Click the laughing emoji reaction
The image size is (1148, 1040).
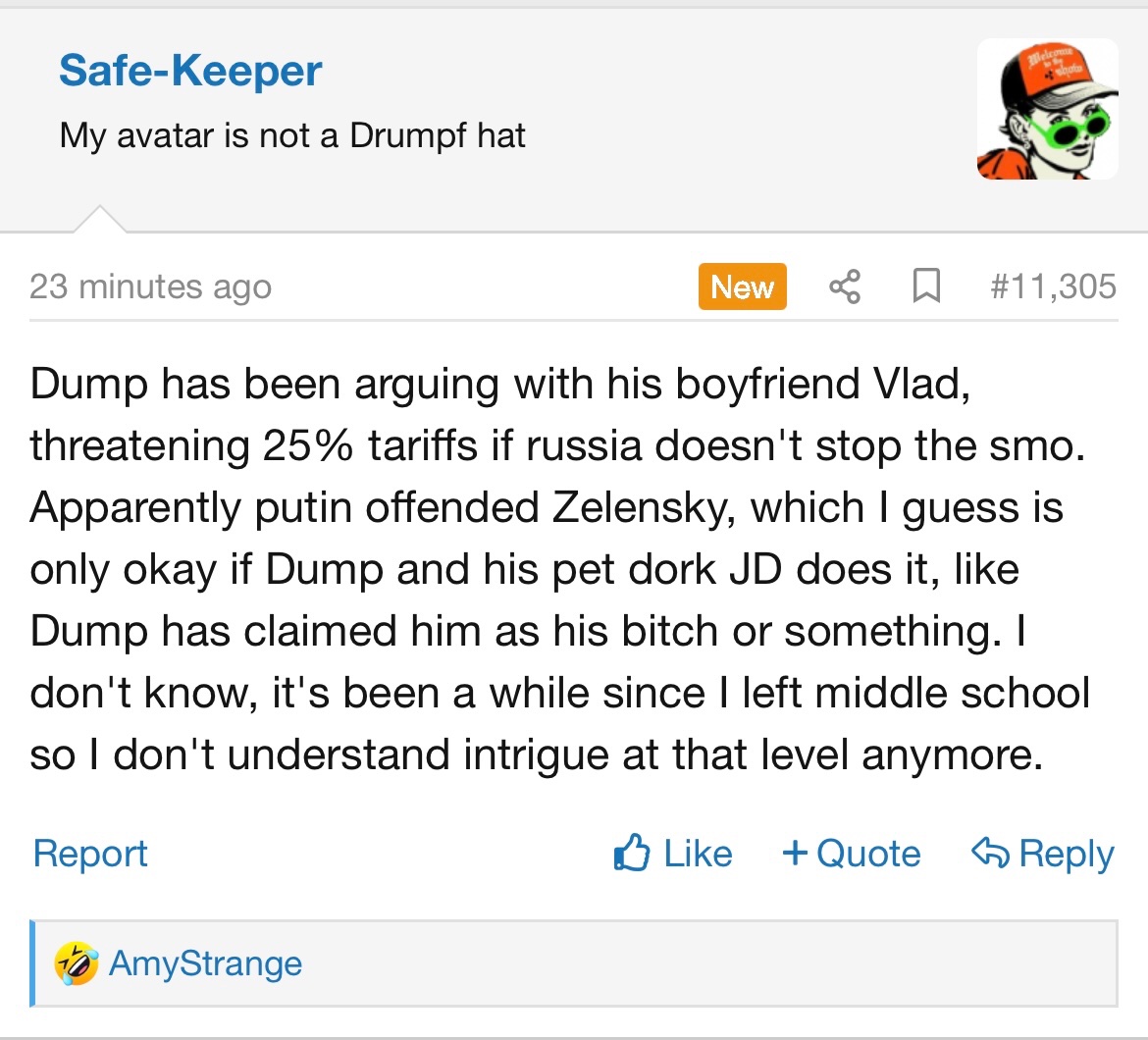point(77,962)
